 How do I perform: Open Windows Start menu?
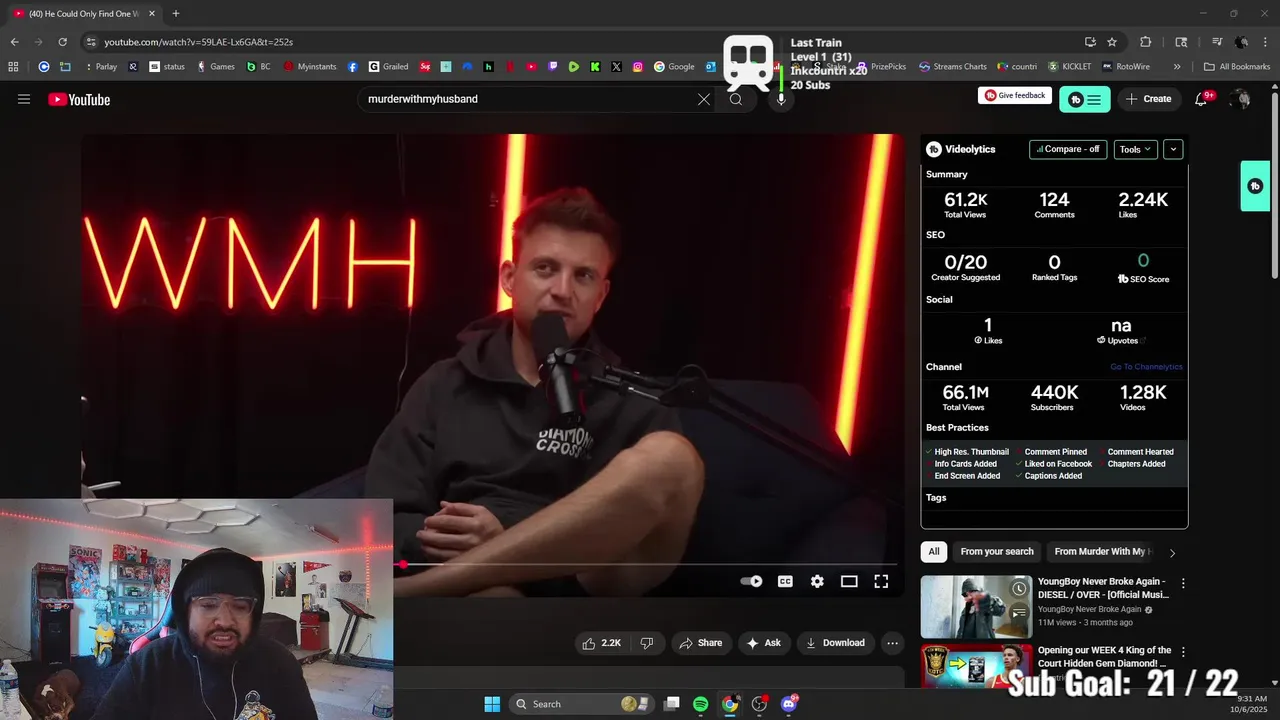click(492, 704)
